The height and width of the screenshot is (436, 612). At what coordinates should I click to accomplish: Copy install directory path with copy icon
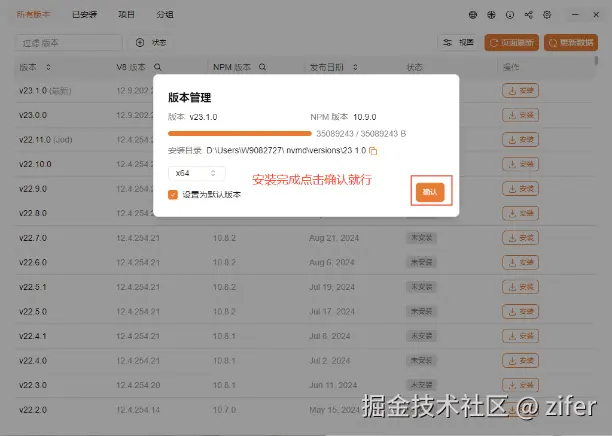click(x=373, y=151)
